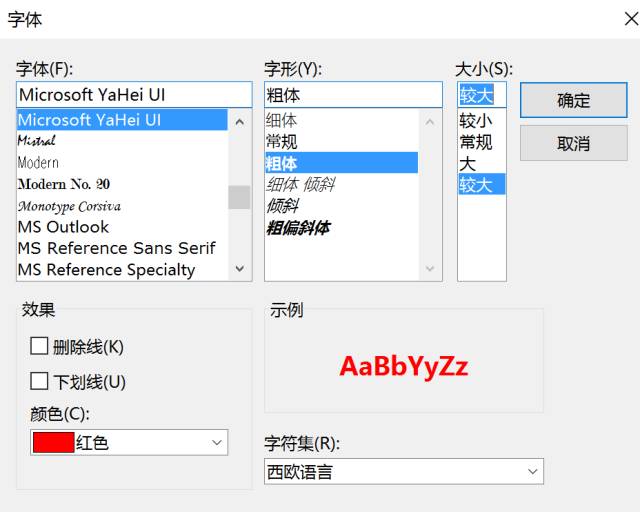Viewport: 640px width, 512px height.
Task: Click style list scroll down arrow
Action: click(x=430, y=268)
